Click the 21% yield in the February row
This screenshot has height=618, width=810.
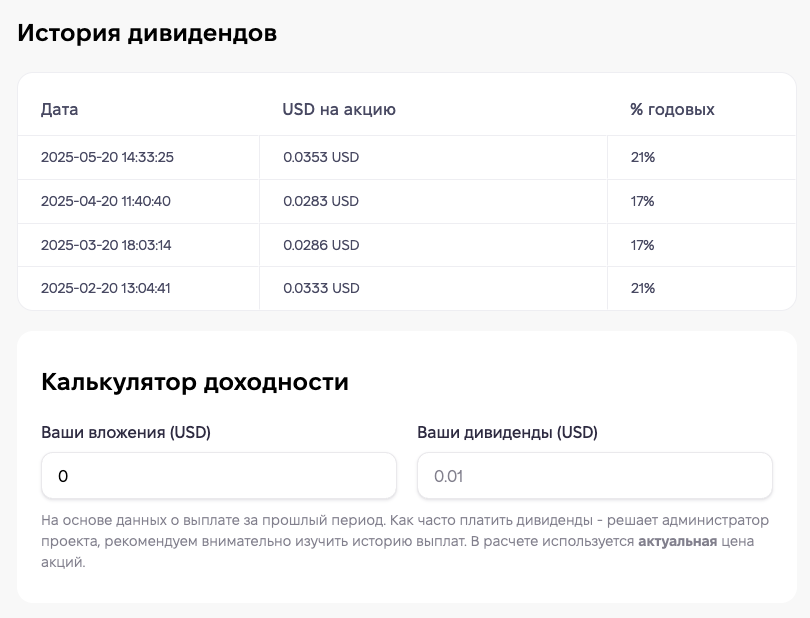[x=642, y=288]
